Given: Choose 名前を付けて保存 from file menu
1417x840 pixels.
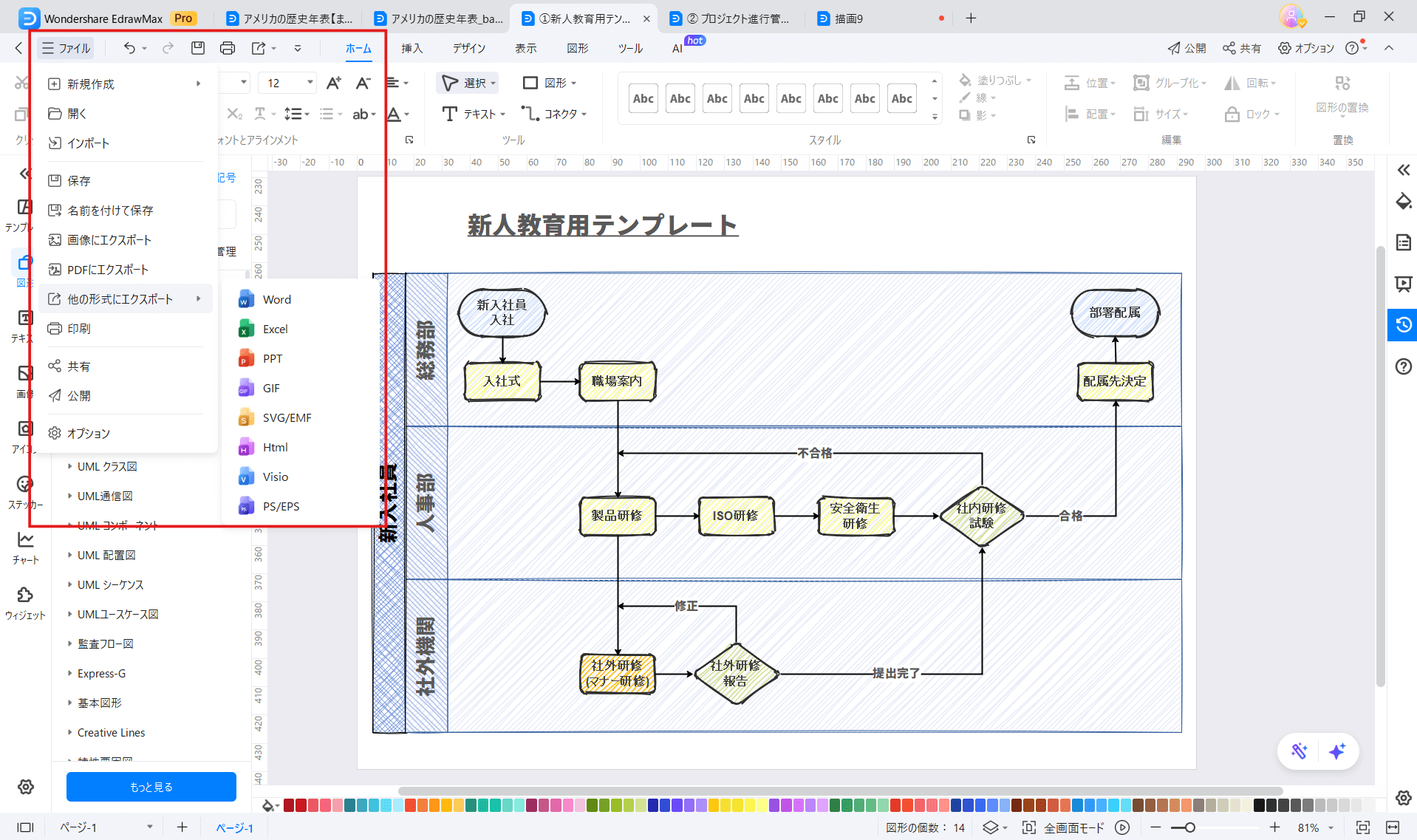Looking at the screenshot, I should (x=126, y=211).
